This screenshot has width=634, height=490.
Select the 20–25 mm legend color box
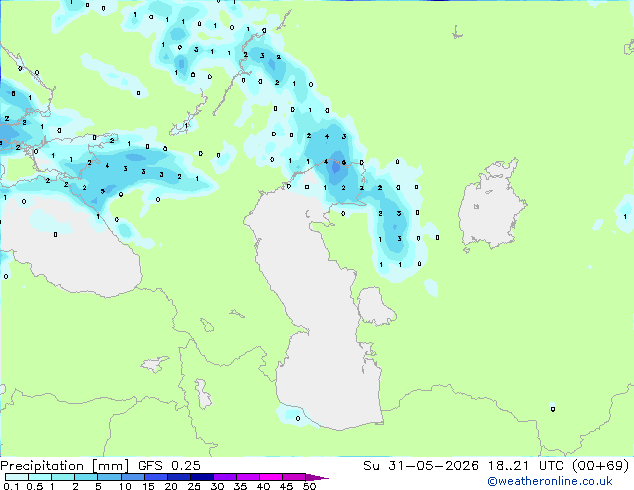179,477
